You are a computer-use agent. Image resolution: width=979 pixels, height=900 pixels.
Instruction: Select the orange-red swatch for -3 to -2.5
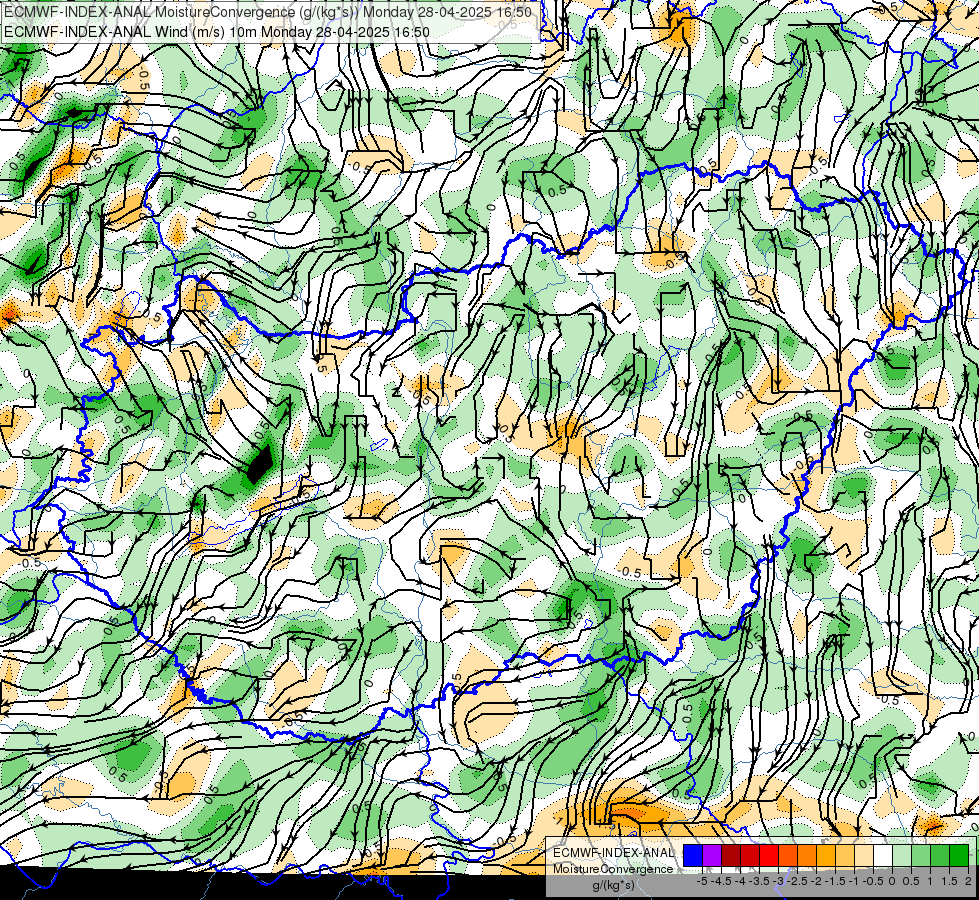point(788,856)
